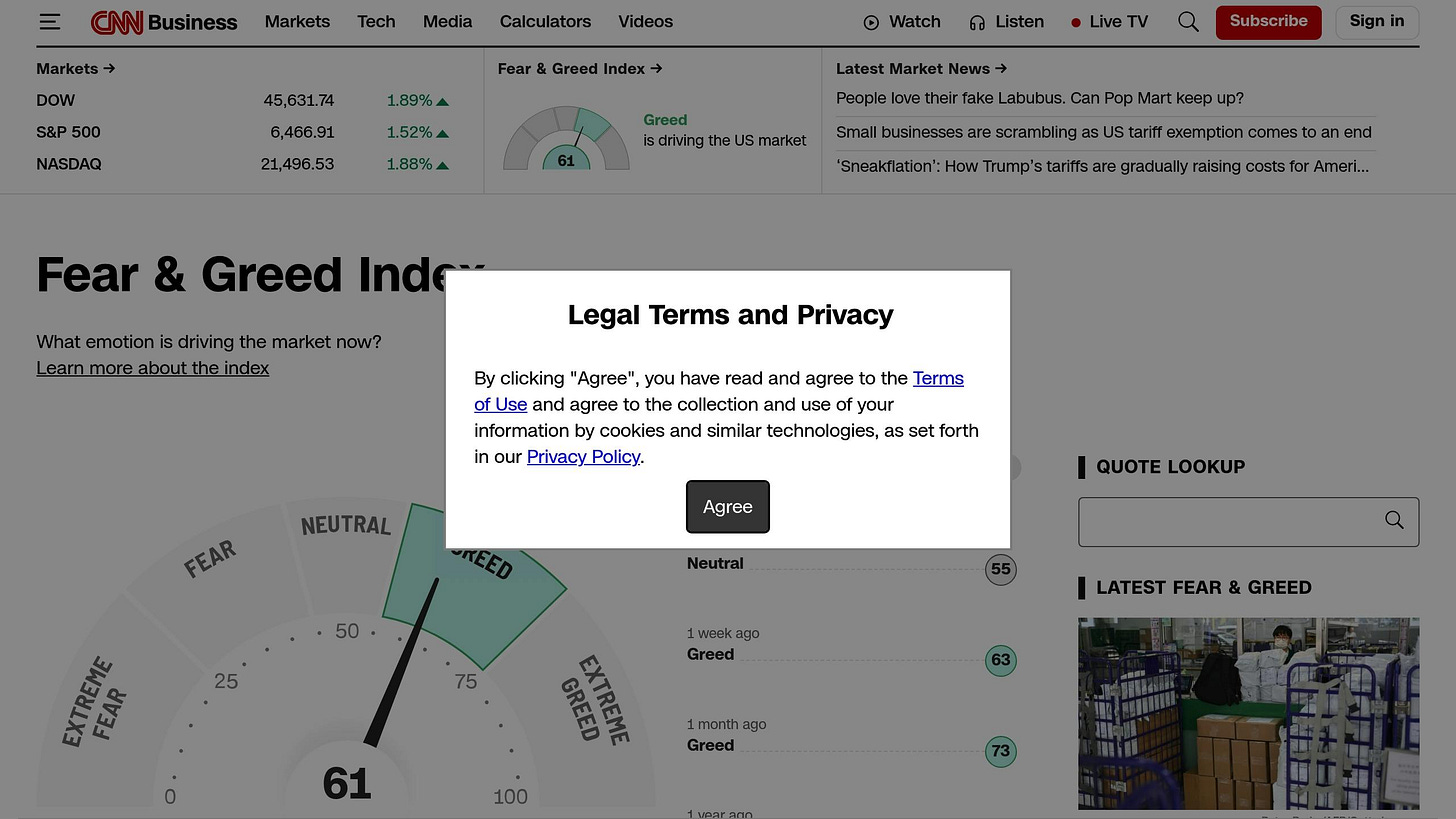The image size is (1456, 819).
Task: Open the hamburger navigation menu
Action: click(50, 22)
